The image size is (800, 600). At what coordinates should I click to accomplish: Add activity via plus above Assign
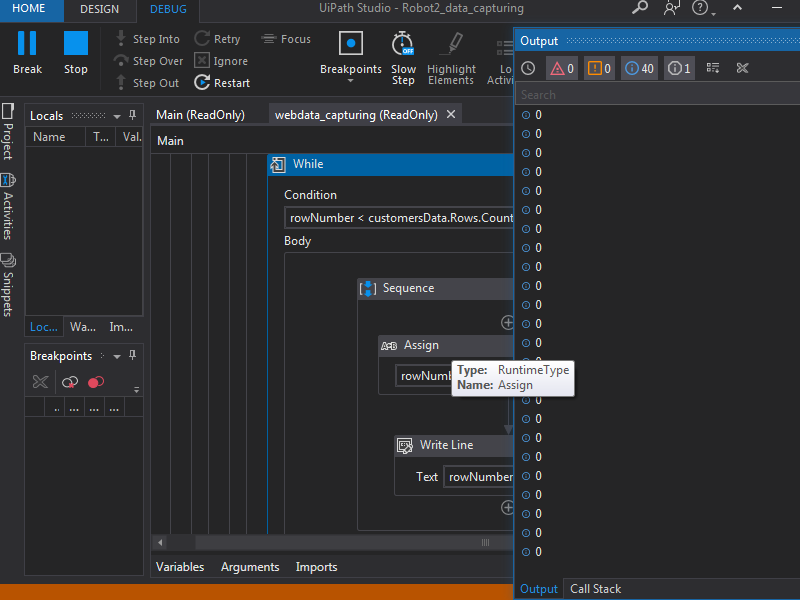tap(507, 322)
